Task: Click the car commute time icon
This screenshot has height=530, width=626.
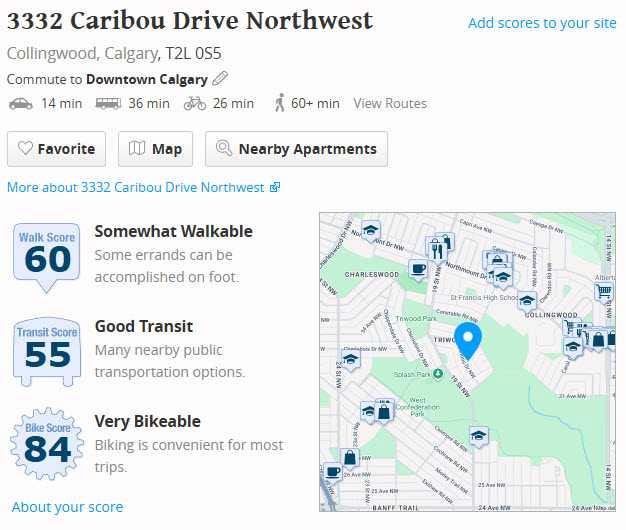Action: click(20, 103)
